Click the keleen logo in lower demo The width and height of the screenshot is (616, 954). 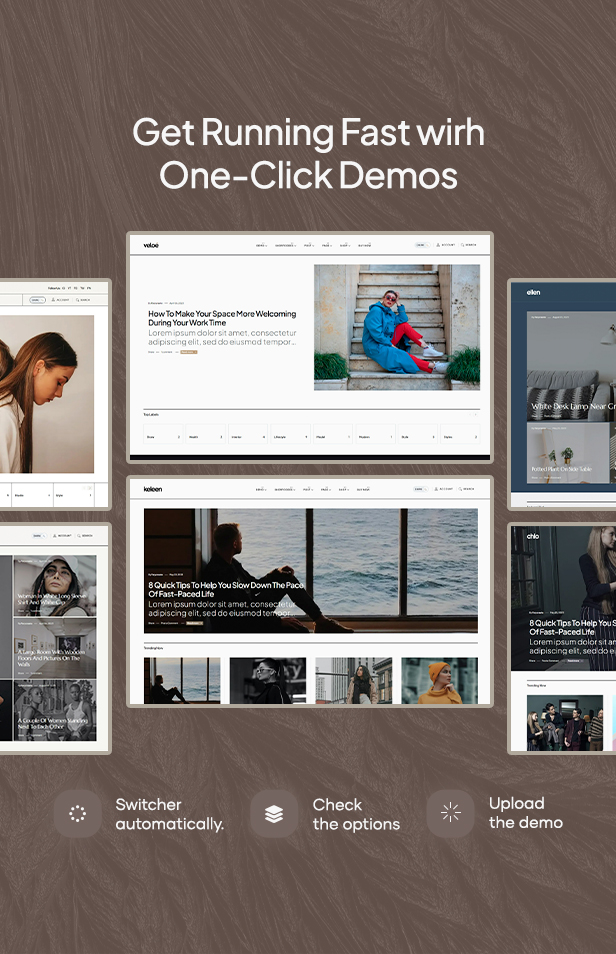[x=153, y=489]
